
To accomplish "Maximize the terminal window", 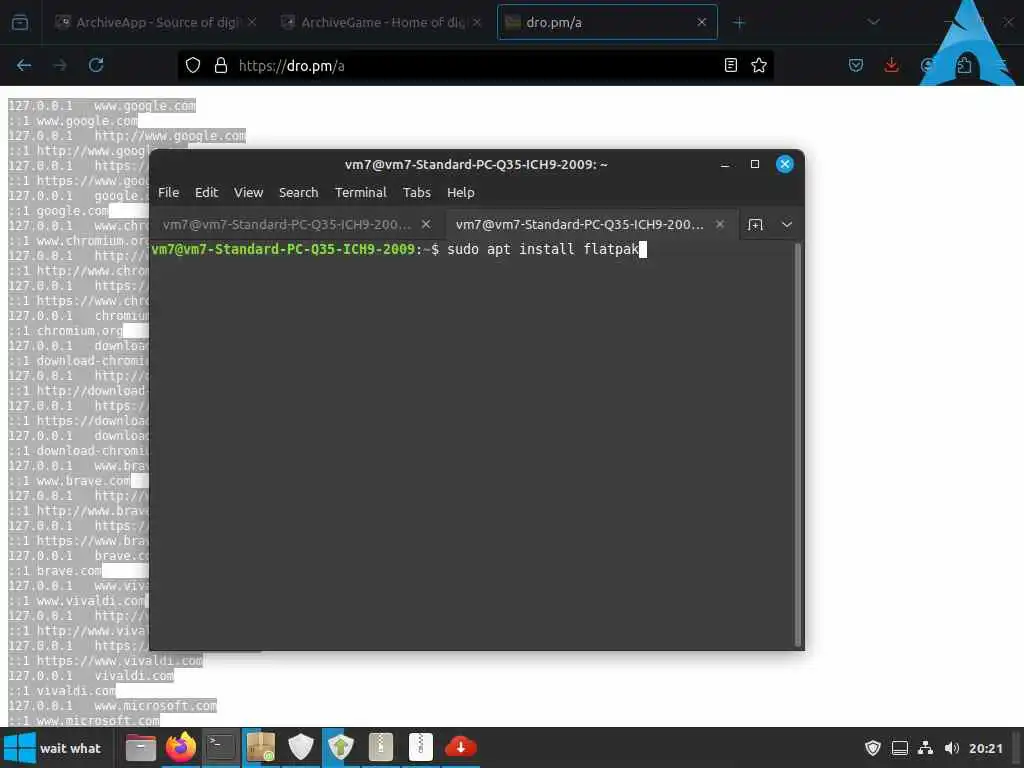I will pyautogui.click(x=755, y=165).
